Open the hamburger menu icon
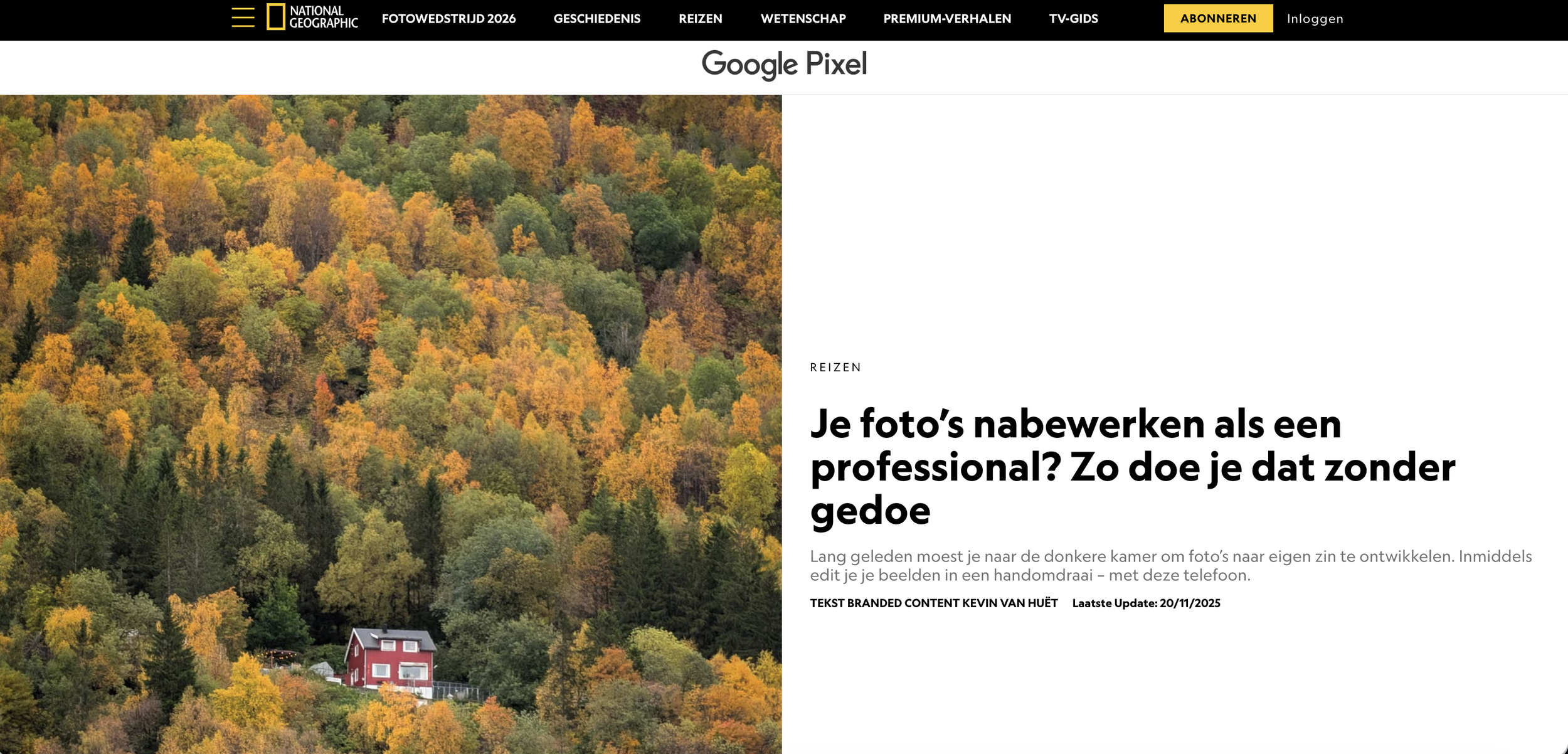The height and width of the screenshot is (754, 1568). pyautogui.click(x=243, y=18)
